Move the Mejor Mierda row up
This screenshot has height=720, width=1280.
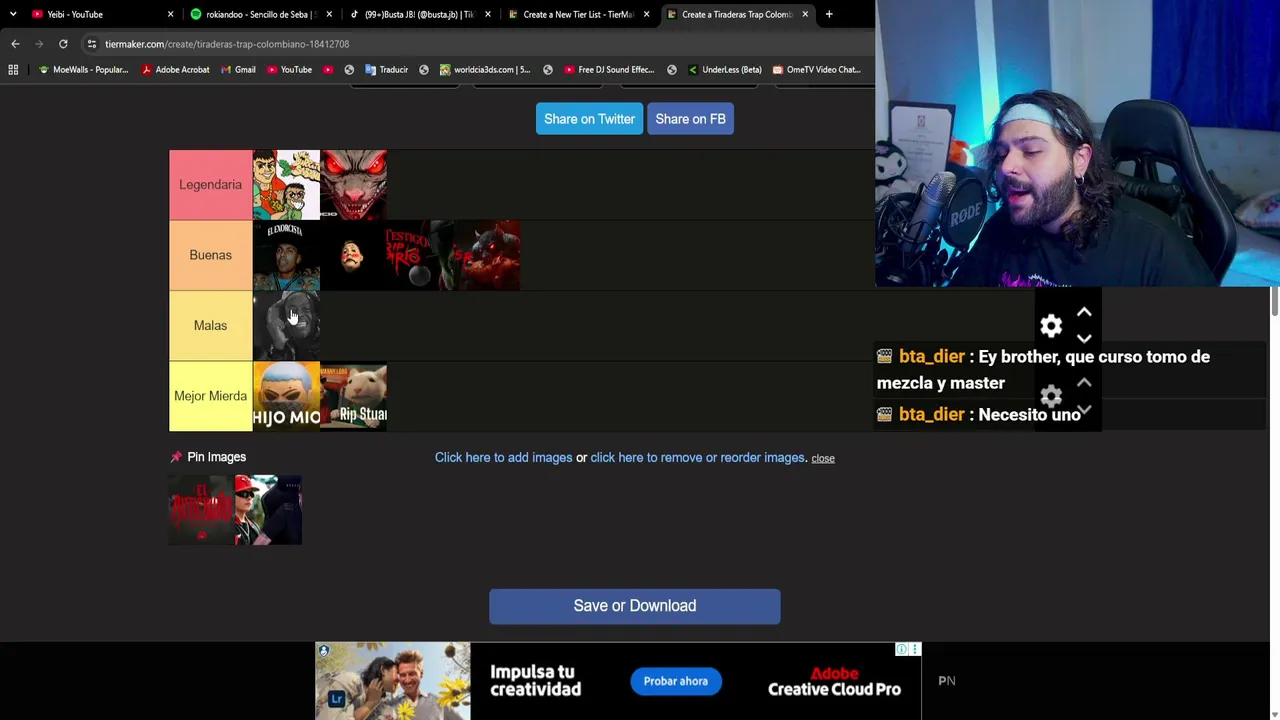tap(1084, 383)
